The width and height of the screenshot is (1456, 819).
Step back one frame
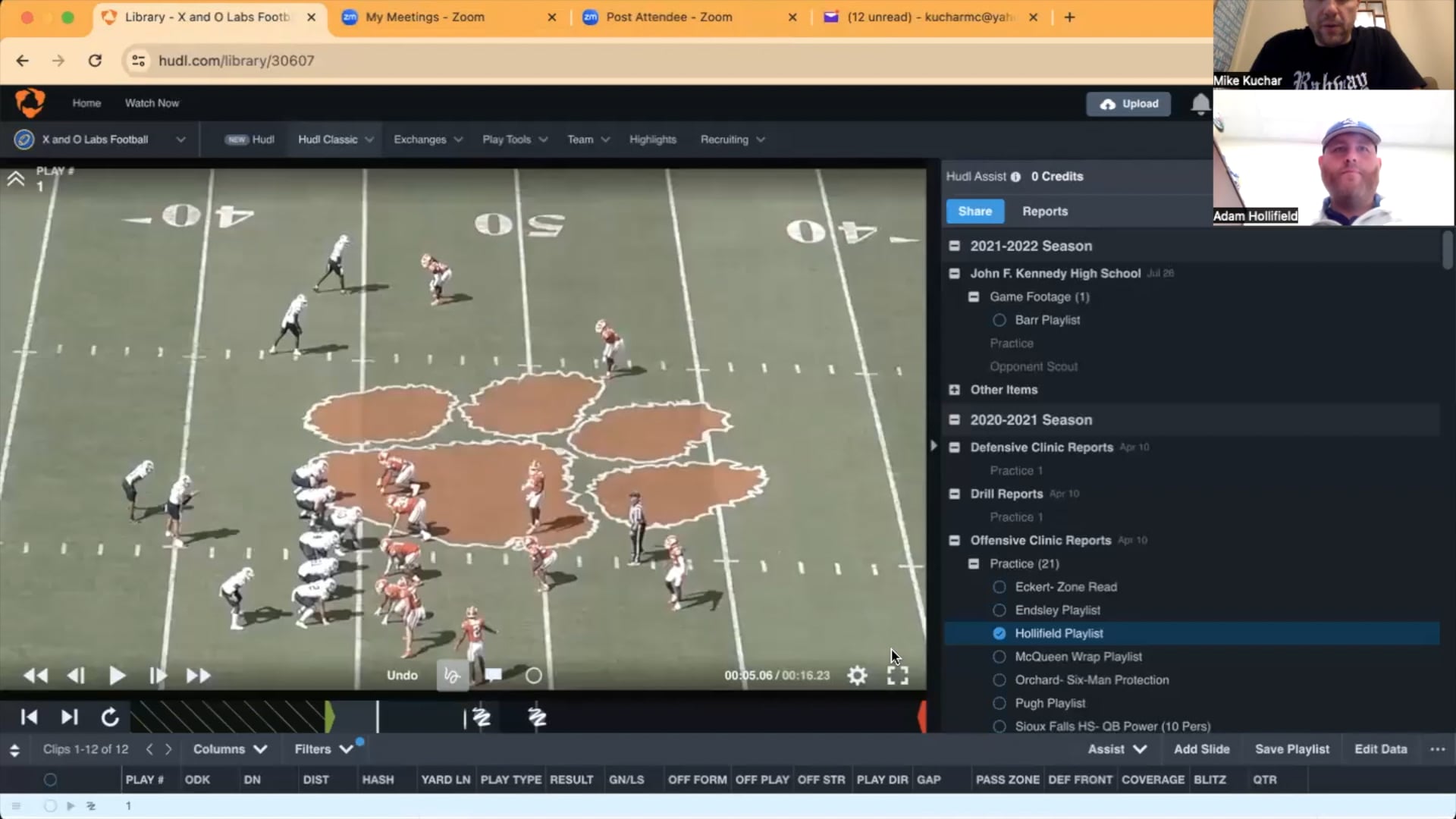[76, 675]
